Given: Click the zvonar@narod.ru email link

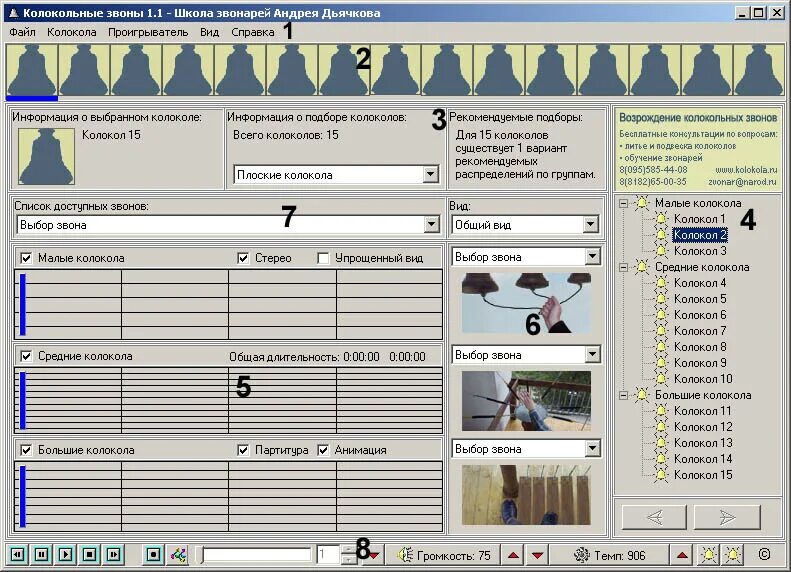Looking at the screenshot, I should click(743, 182).
